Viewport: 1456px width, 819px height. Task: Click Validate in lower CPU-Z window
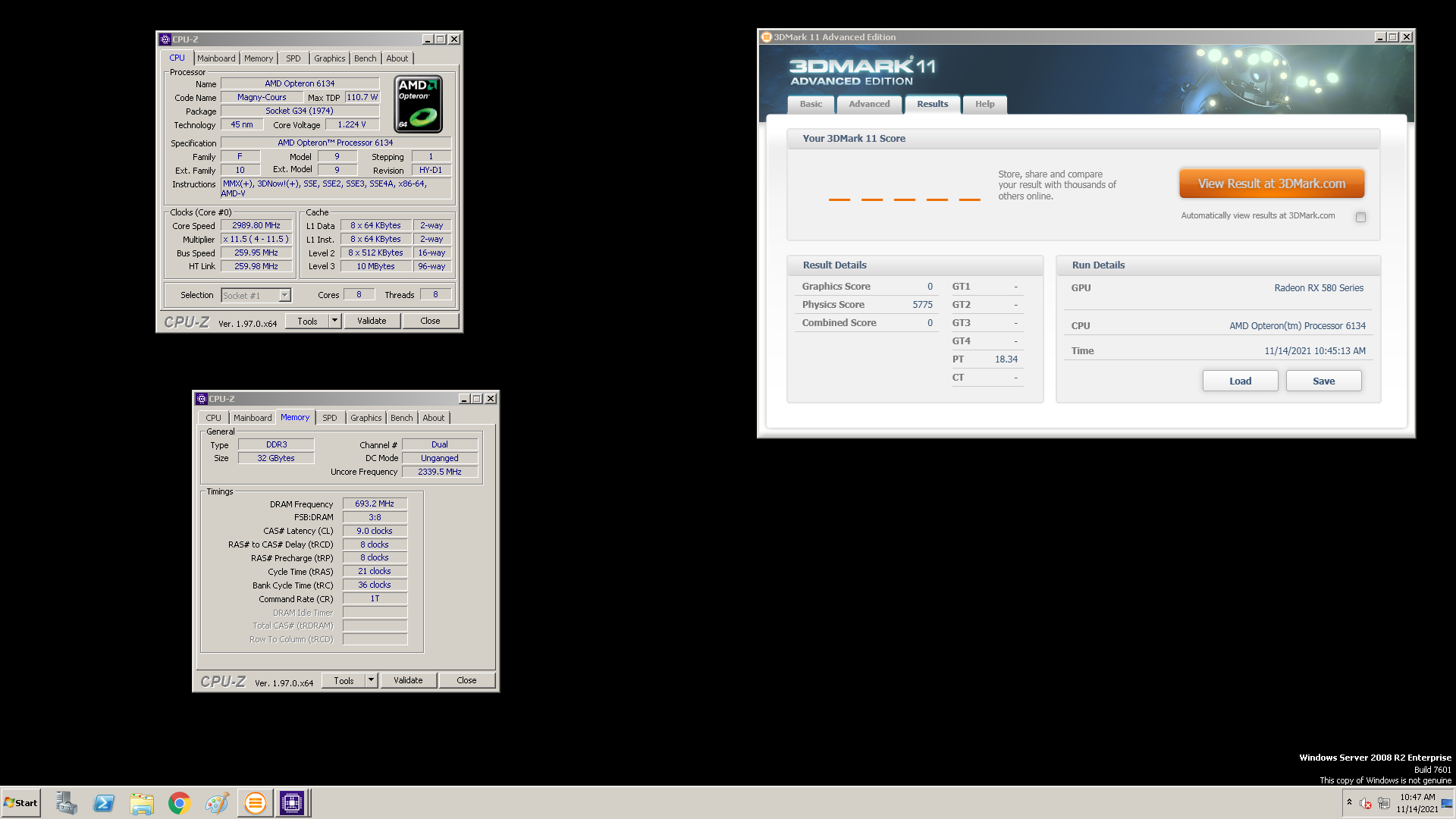point(408,681)
